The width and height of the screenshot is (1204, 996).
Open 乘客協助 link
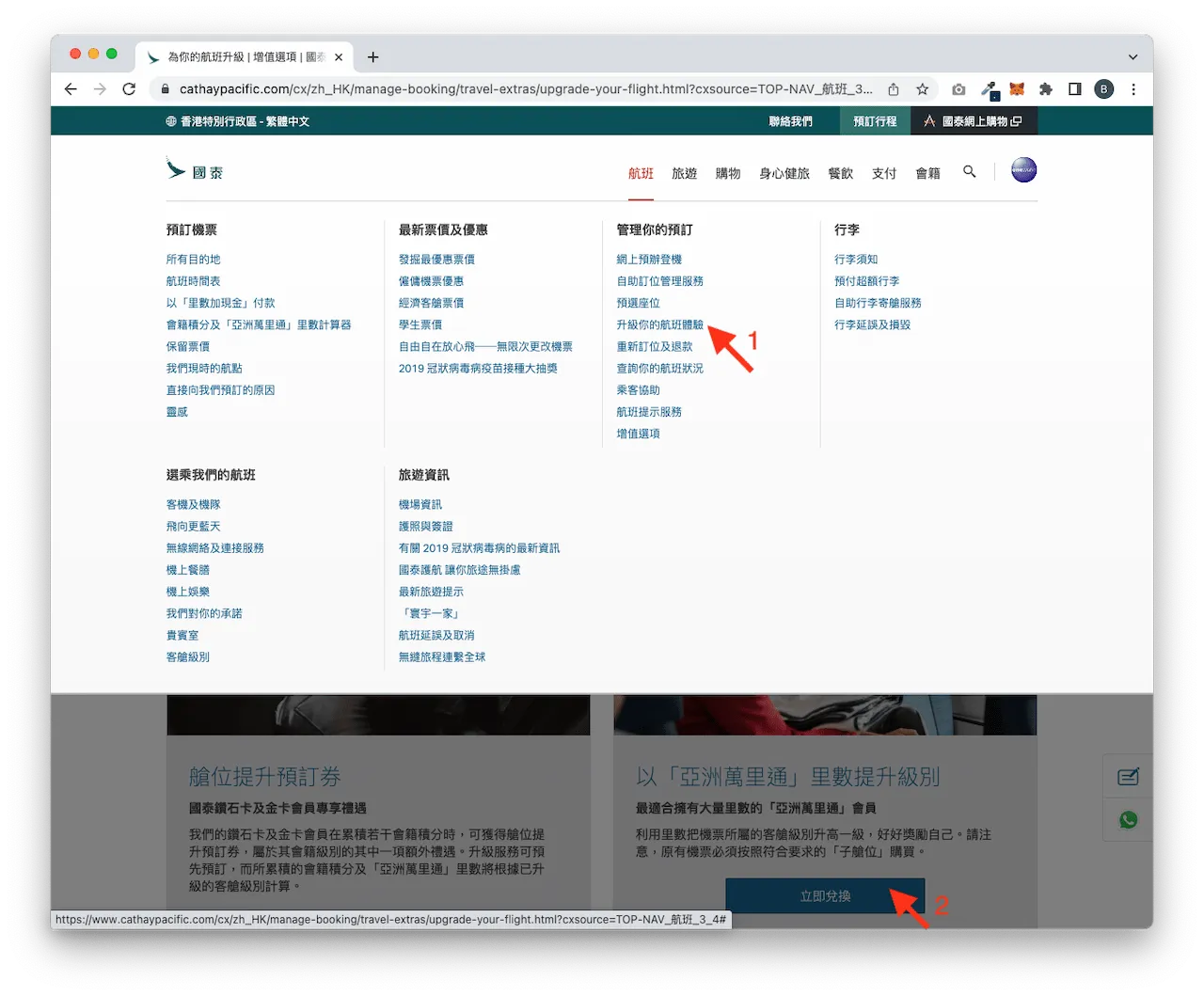coord(638,390)
